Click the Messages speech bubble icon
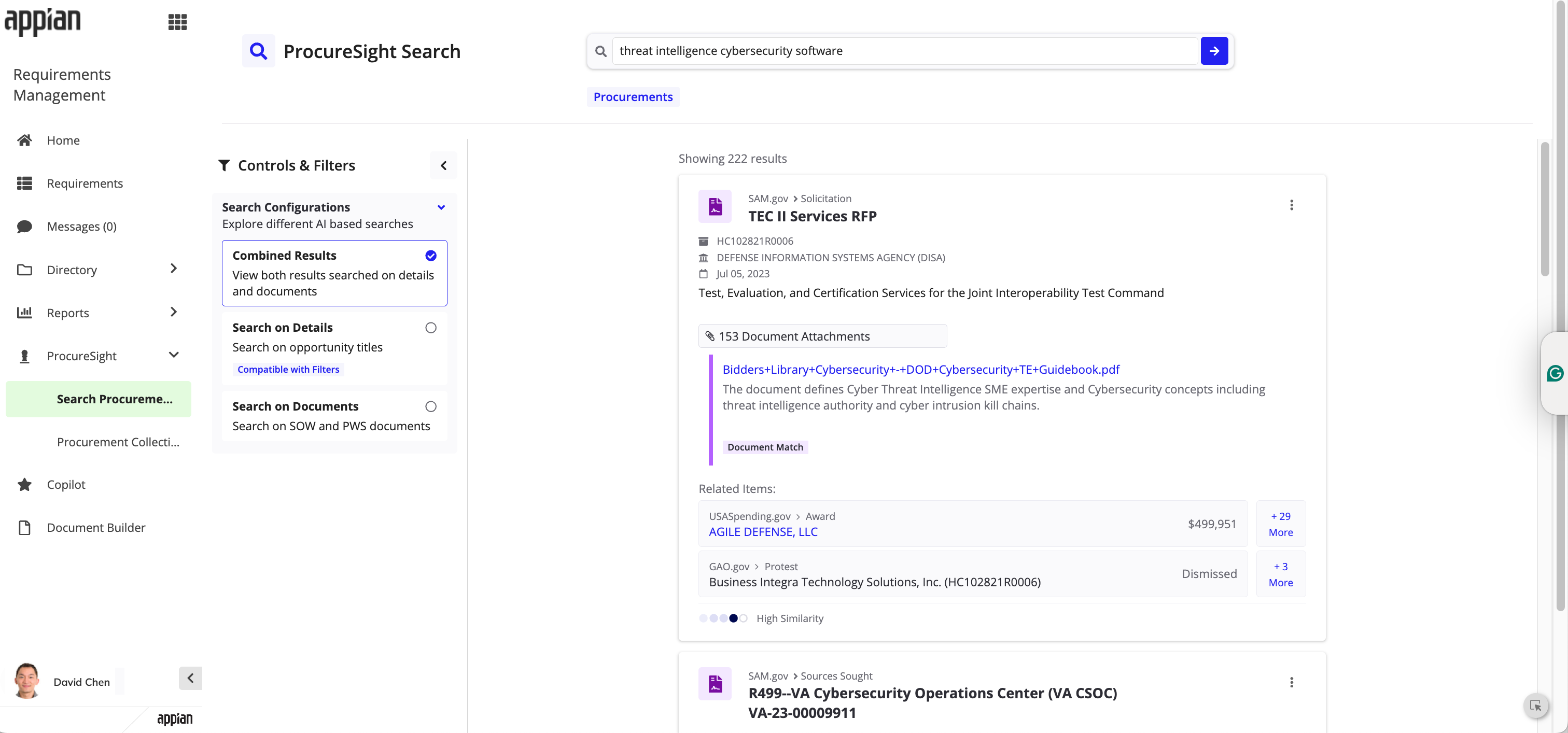 click(24, 227)
